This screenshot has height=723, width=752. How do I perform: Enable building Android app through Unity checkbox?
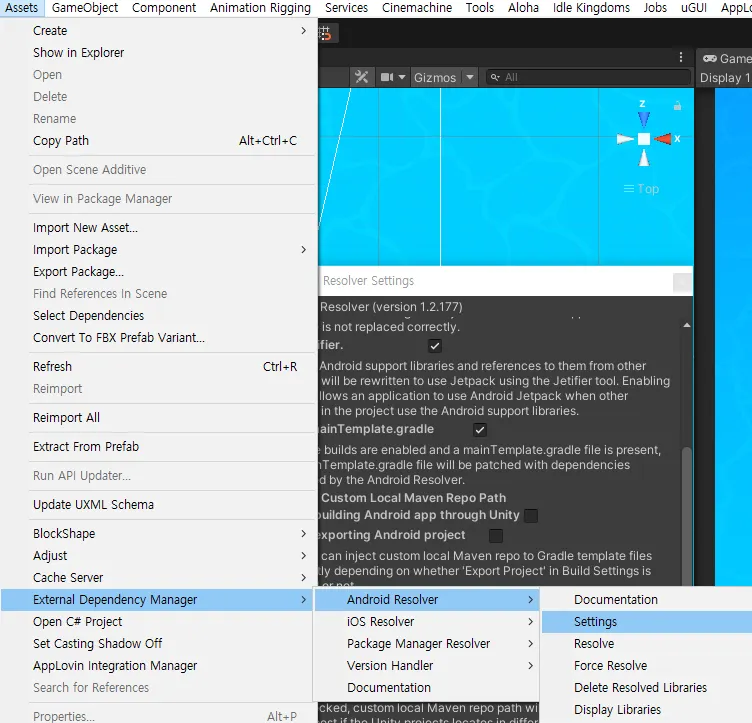click(531, 516)
